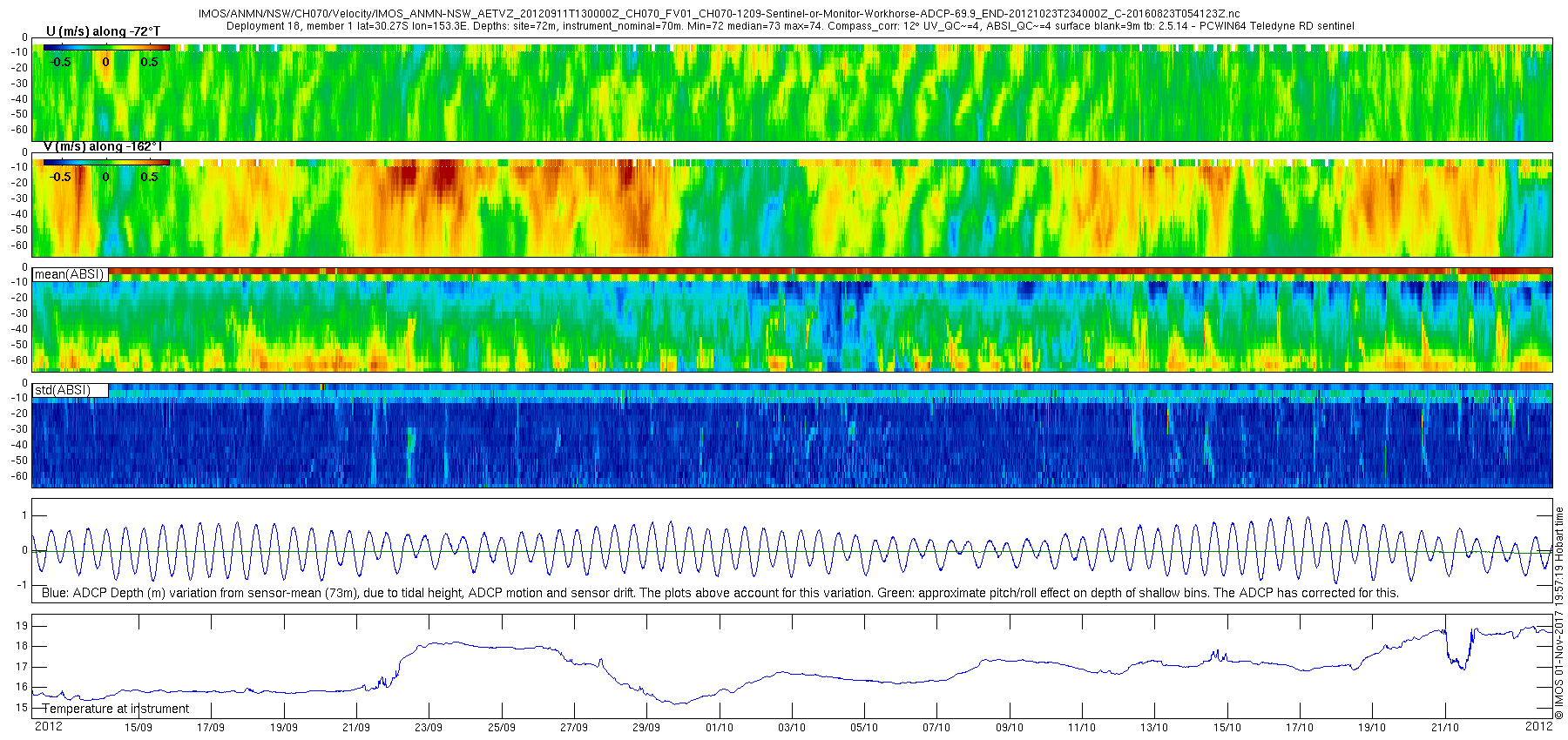The image size is (1568, 740).
Task: Click the caption about Blue ADCP Depth variation
Action: pos(720,593)
